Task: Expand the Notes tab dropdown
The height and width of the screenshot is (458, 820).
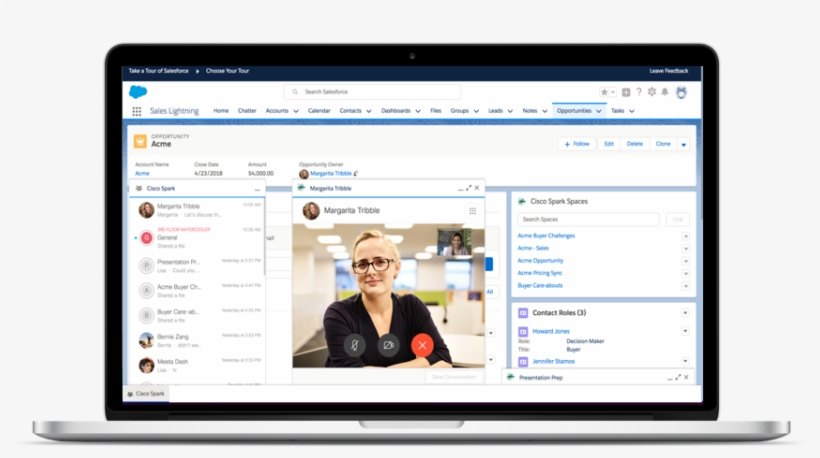Action: [544, 111]
